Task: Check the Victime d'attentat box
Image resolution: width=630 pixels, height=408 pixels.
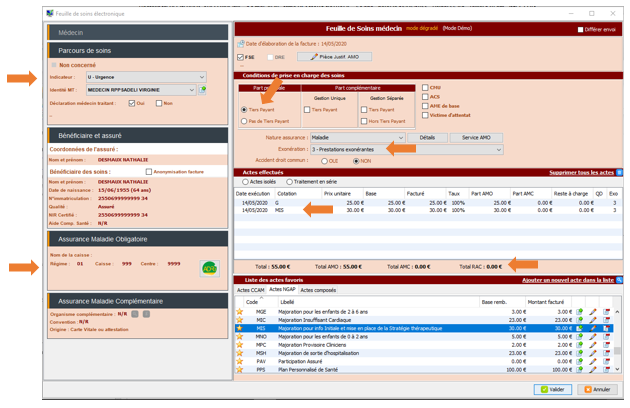Action: tap(425, 115)
